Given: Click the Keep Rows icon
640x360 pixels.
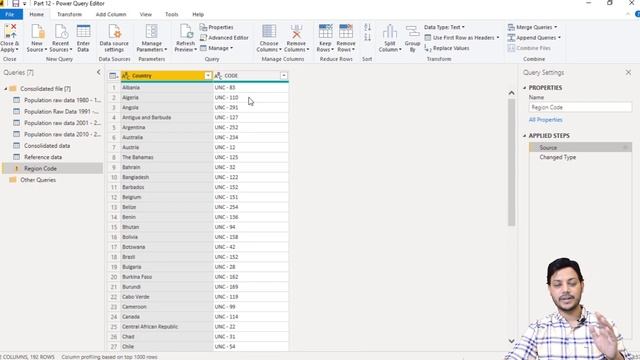Looking at the screenshot, I should coord(325,31).
